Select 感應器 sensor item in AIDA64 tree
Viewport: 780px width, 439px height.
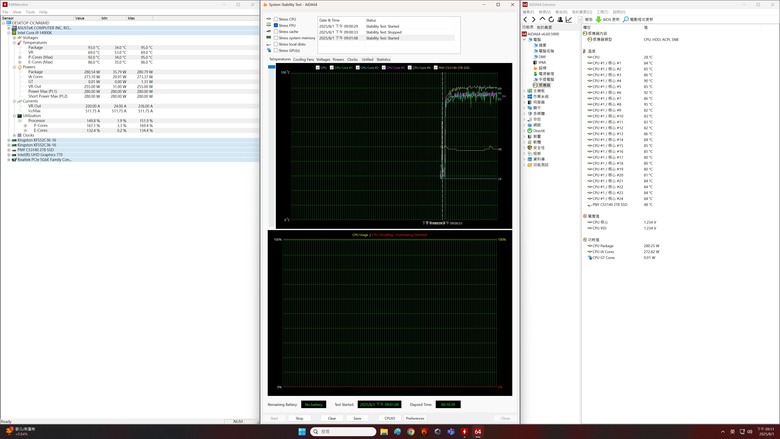(542, 85)
